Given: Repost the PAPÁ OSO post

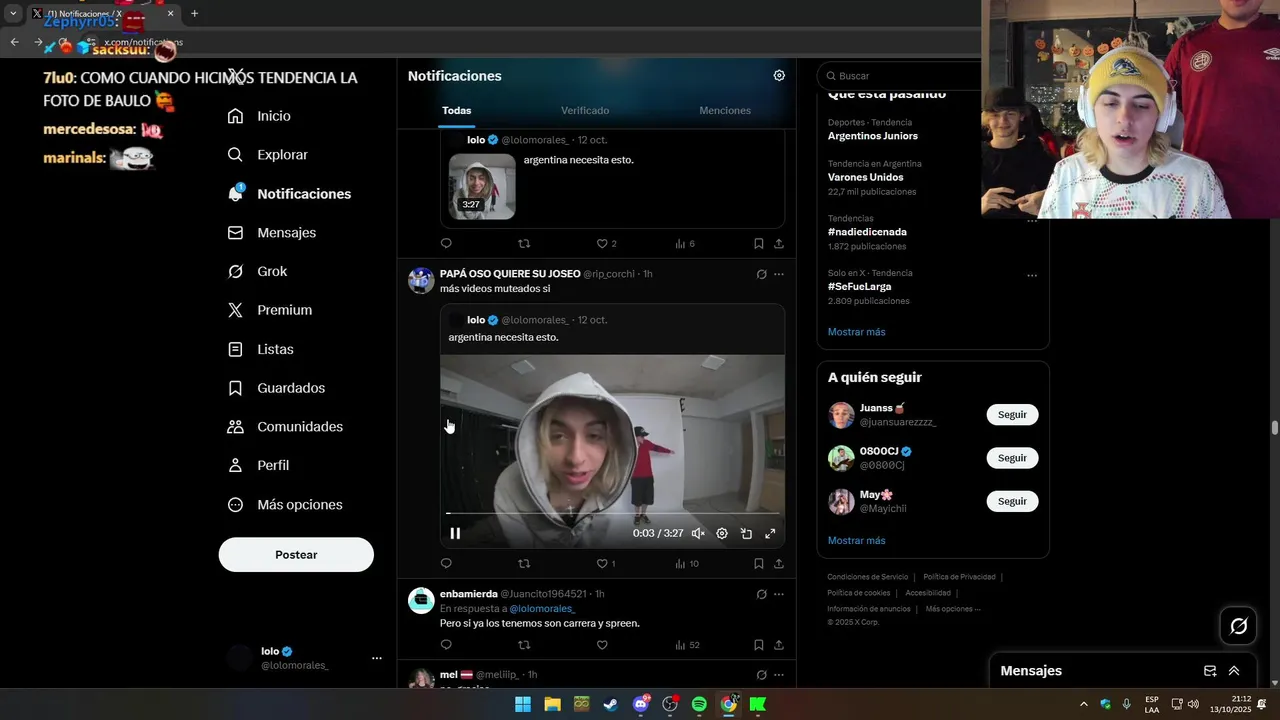Looking at the screenshot, I should pos(524,563).
